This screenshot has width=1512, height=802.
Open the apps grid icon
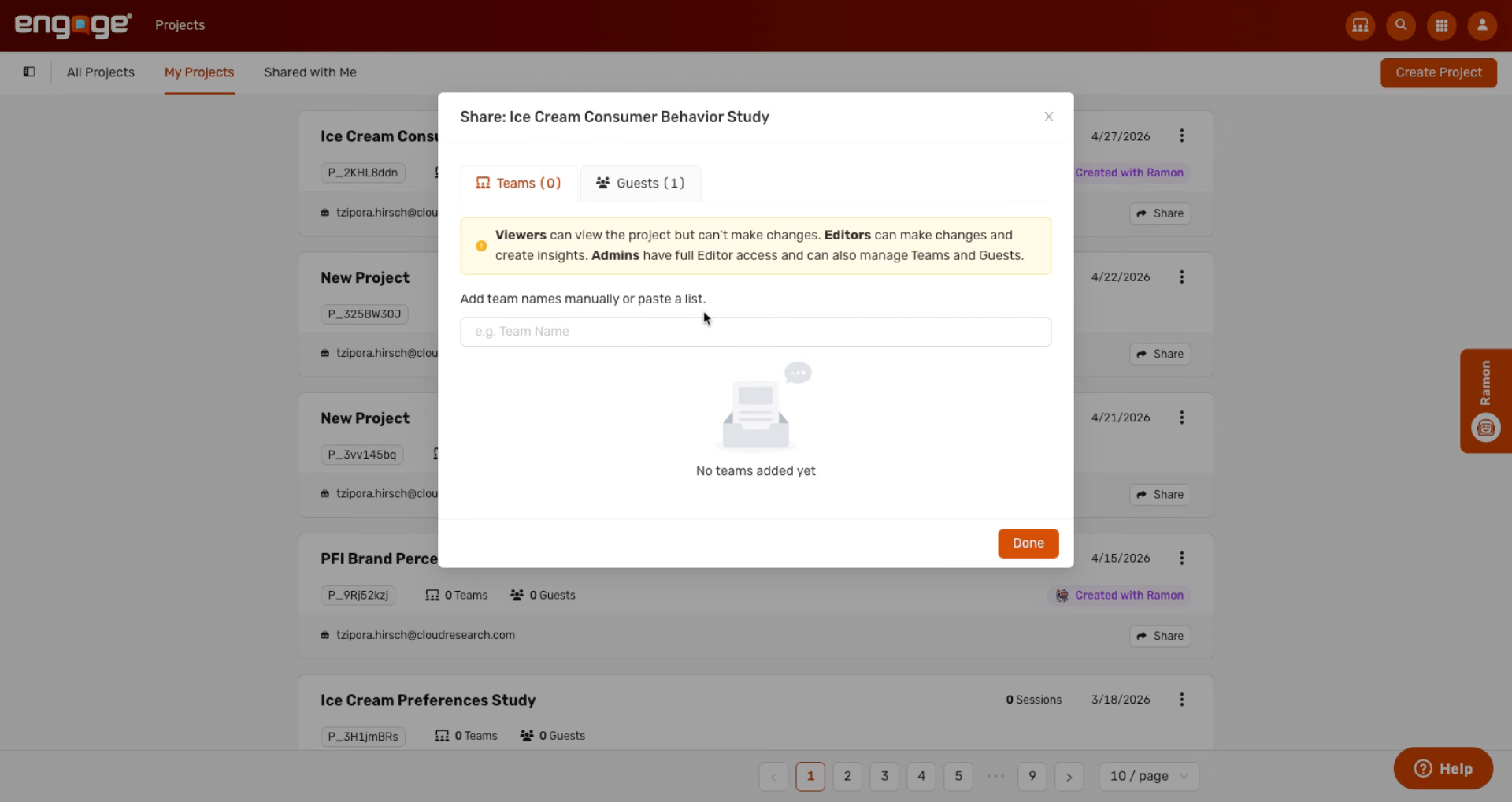1442,25
